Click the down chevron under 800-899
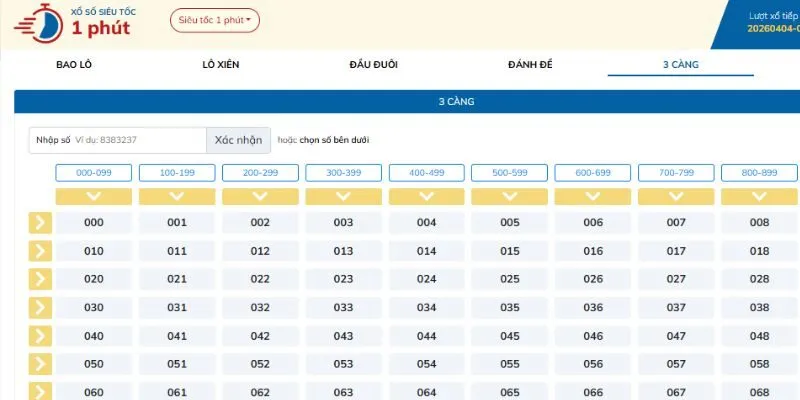800x400 pixels. pyautogui.click(x=759, y=196)
